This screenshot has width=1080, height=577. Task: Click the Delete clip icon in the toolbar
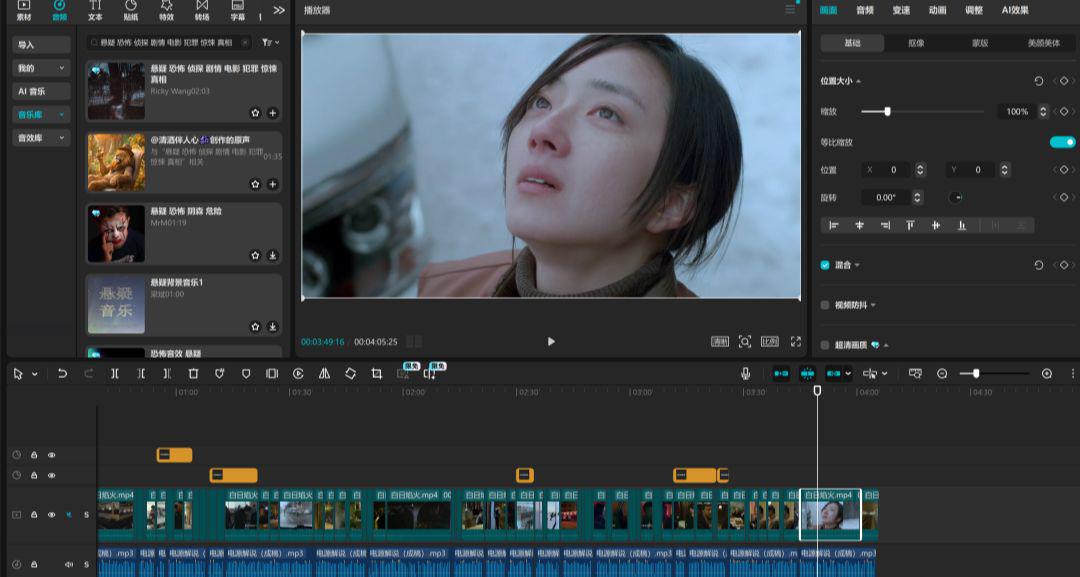(194, 373)
